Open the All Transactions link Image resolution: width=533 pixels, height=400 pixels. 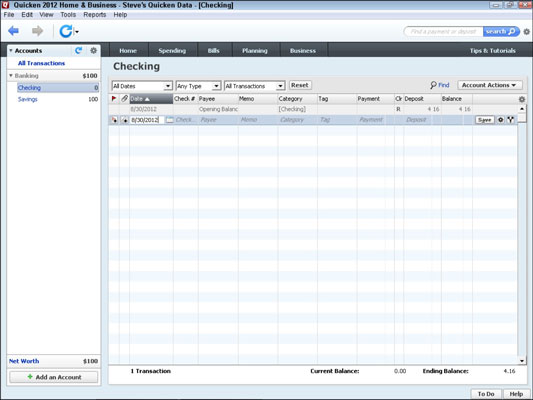41,63
